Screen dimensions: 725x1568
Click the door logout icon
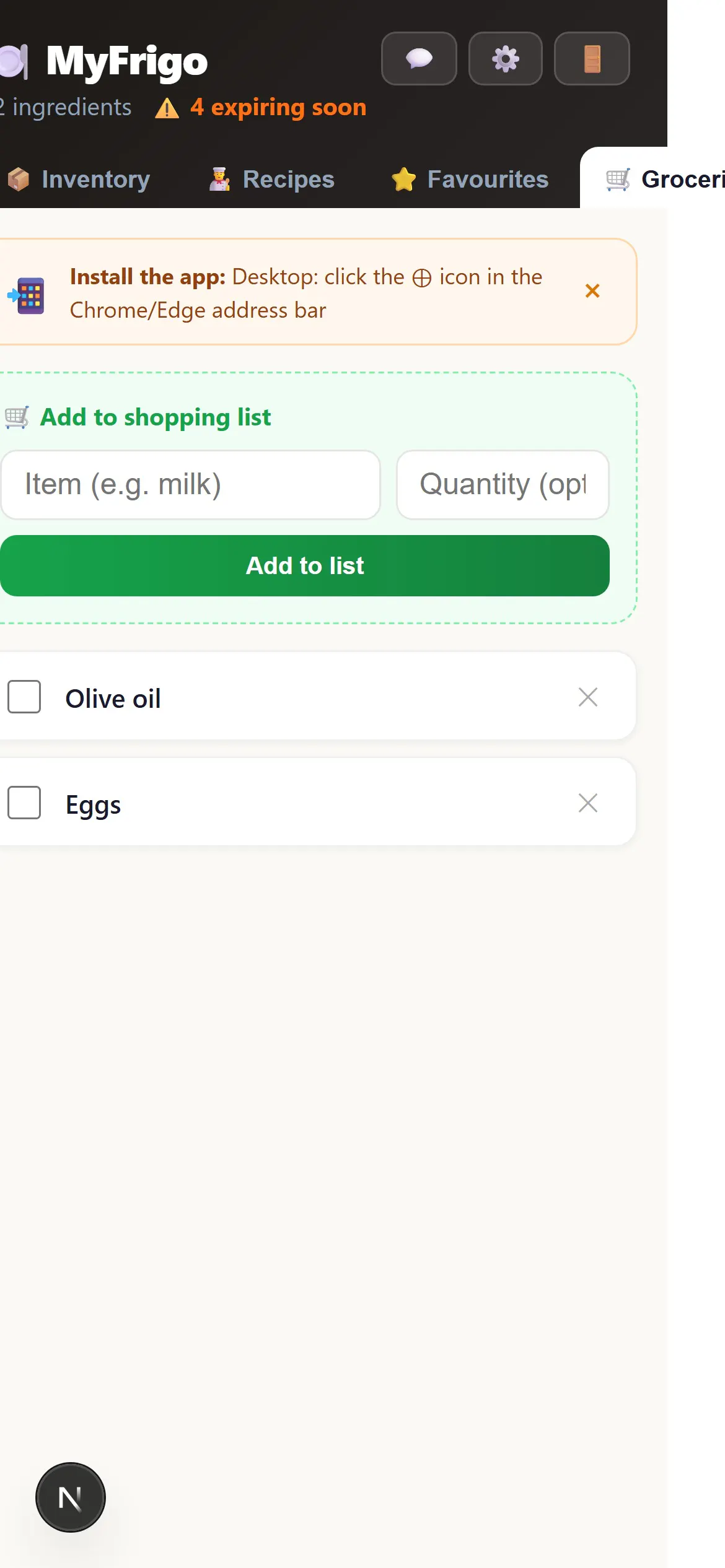[x=592, y=59]
